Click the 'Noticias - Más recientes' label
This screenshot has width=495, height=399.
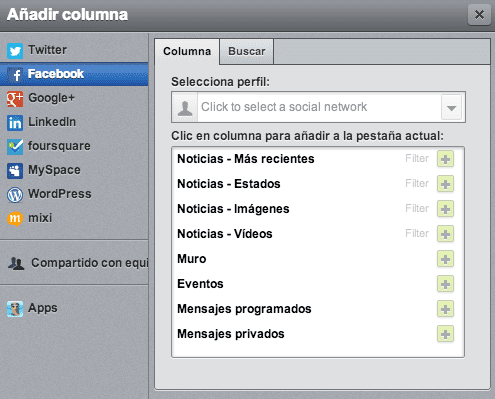[246, 159]
